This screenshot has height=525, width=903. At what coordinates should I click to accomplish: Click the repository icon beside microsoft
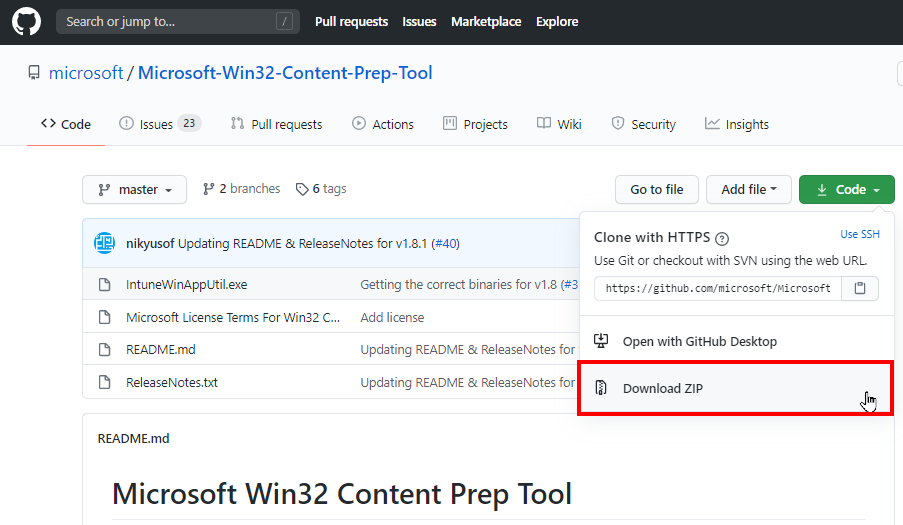[x=34, y=73]
